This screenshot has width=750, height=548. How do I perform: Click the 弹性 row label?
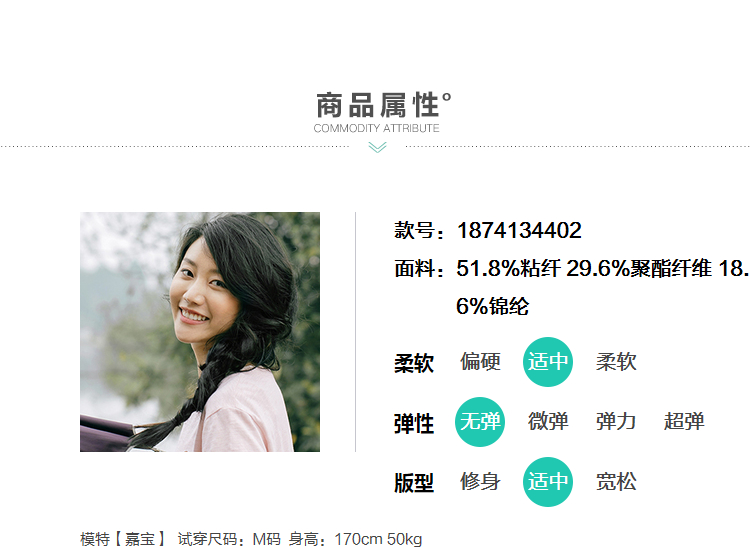point(414,424)
